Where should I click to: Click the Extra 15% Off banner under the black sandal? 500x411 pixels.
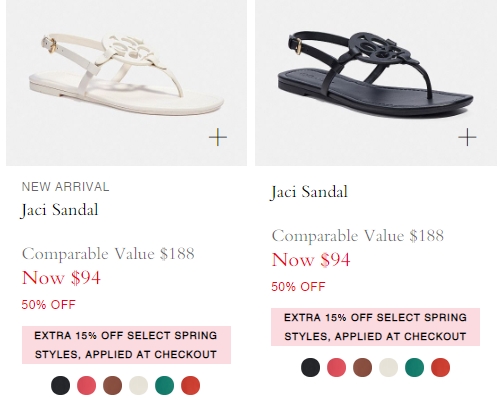click(x=375, y=327)
